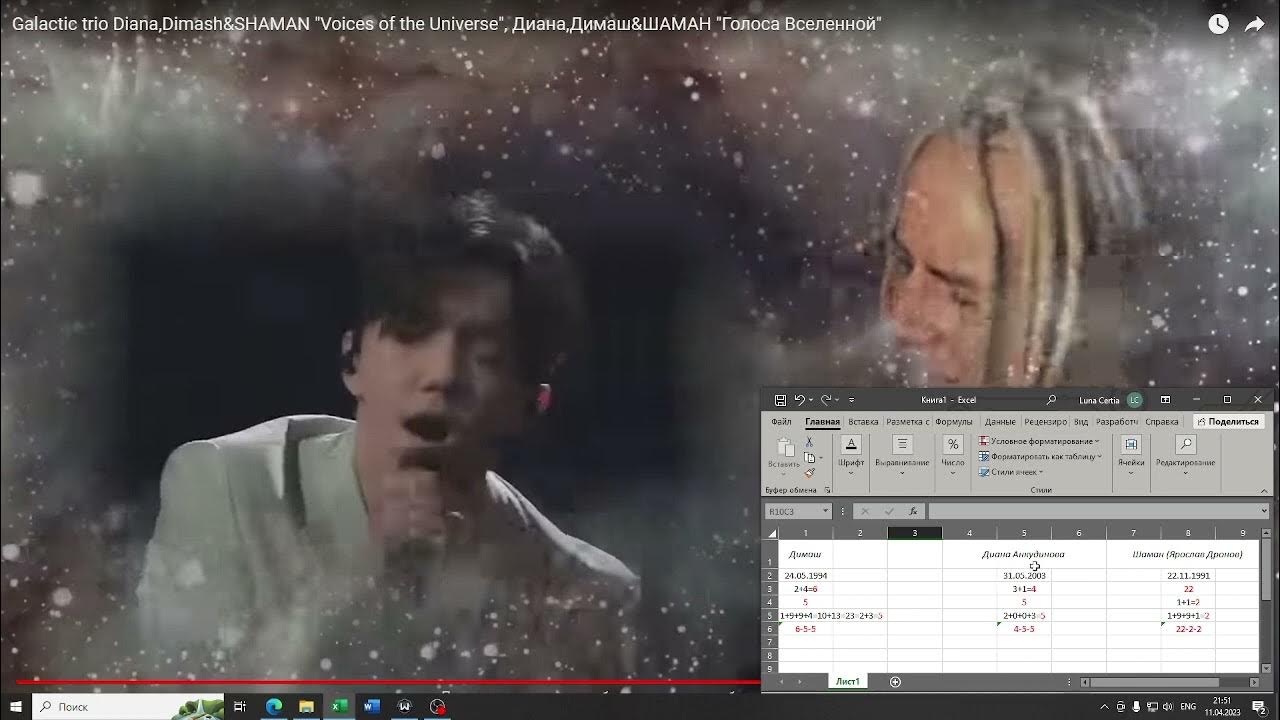Viewport: 1280px width, 720px height.
Task: Open Task View from the taskbar
Action: click(240, 706)
